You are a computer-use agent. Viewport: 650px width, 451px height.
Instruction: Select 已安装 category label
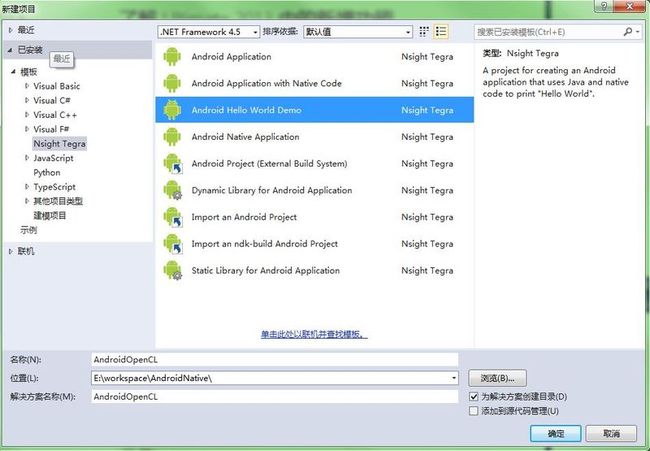coord(30,50)
